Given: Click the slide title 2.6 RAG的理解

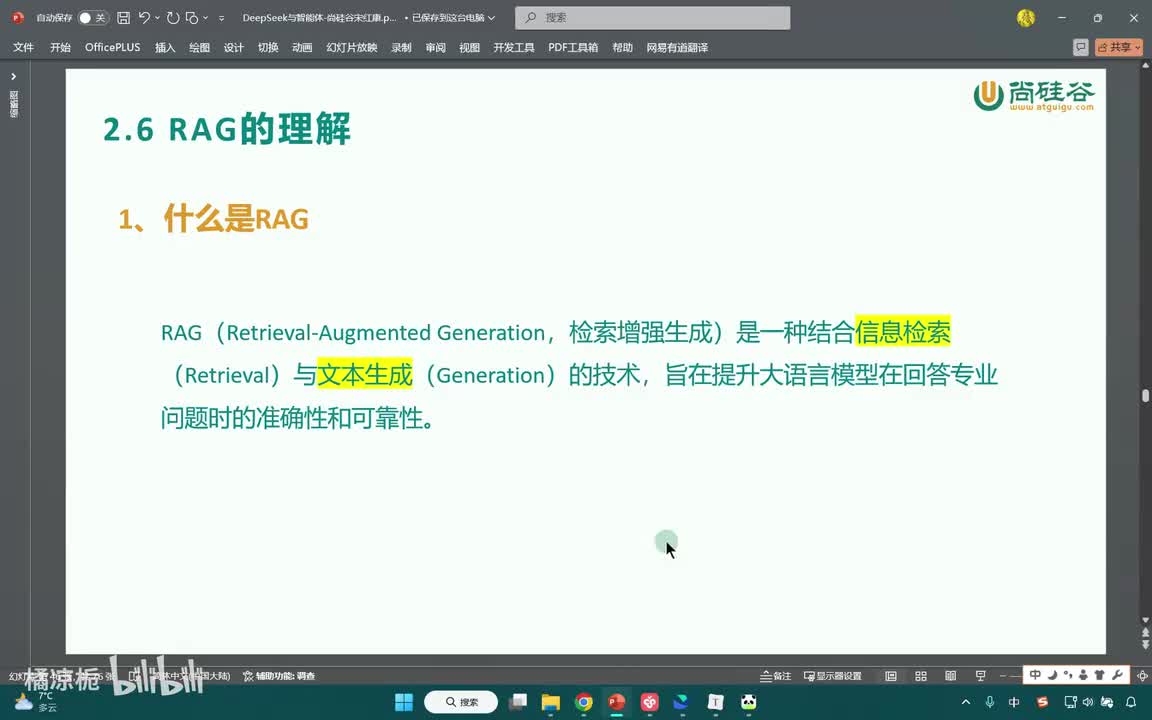Looking at the screenshot, I should click(x=227, y=129).
